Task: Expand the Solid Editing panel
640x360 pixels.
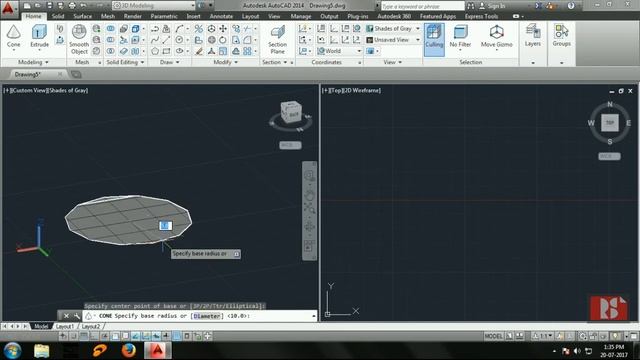Action: tap(125, 62)
